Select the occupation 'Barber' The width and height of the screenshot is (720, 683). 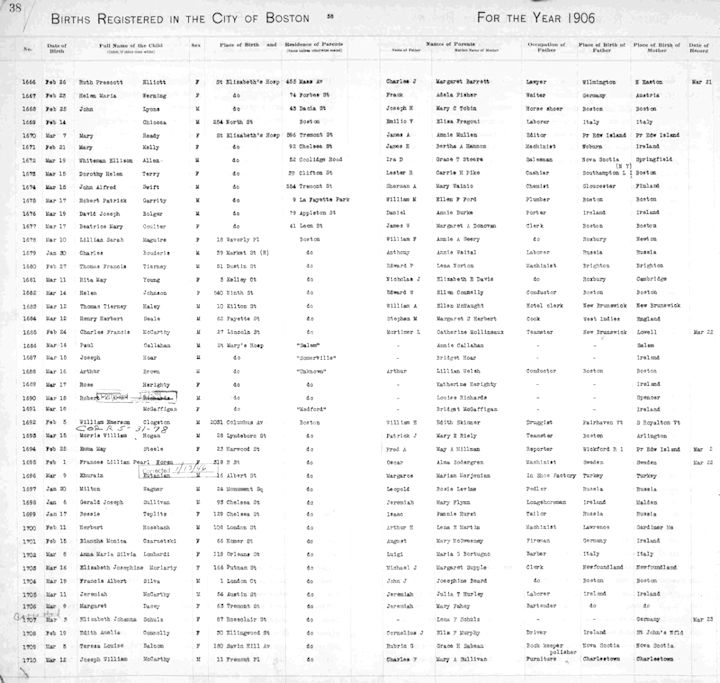point(536,554)
